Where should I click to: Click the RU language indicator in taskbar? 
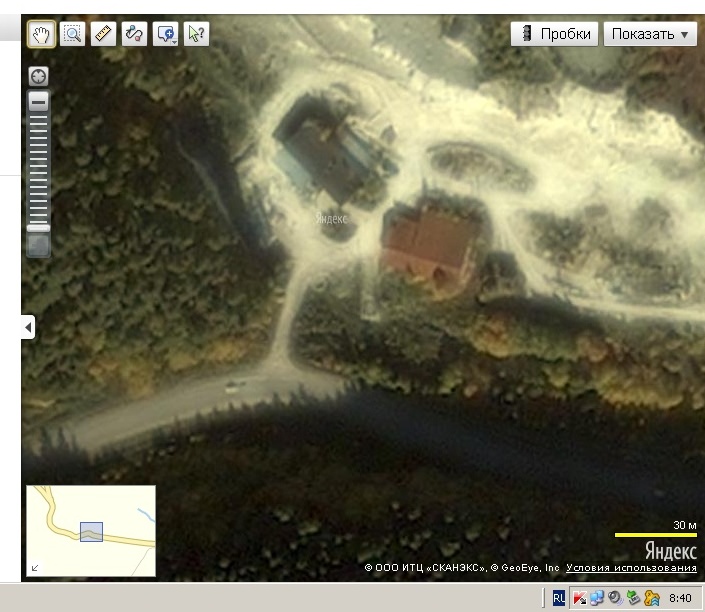pos(559,598)
